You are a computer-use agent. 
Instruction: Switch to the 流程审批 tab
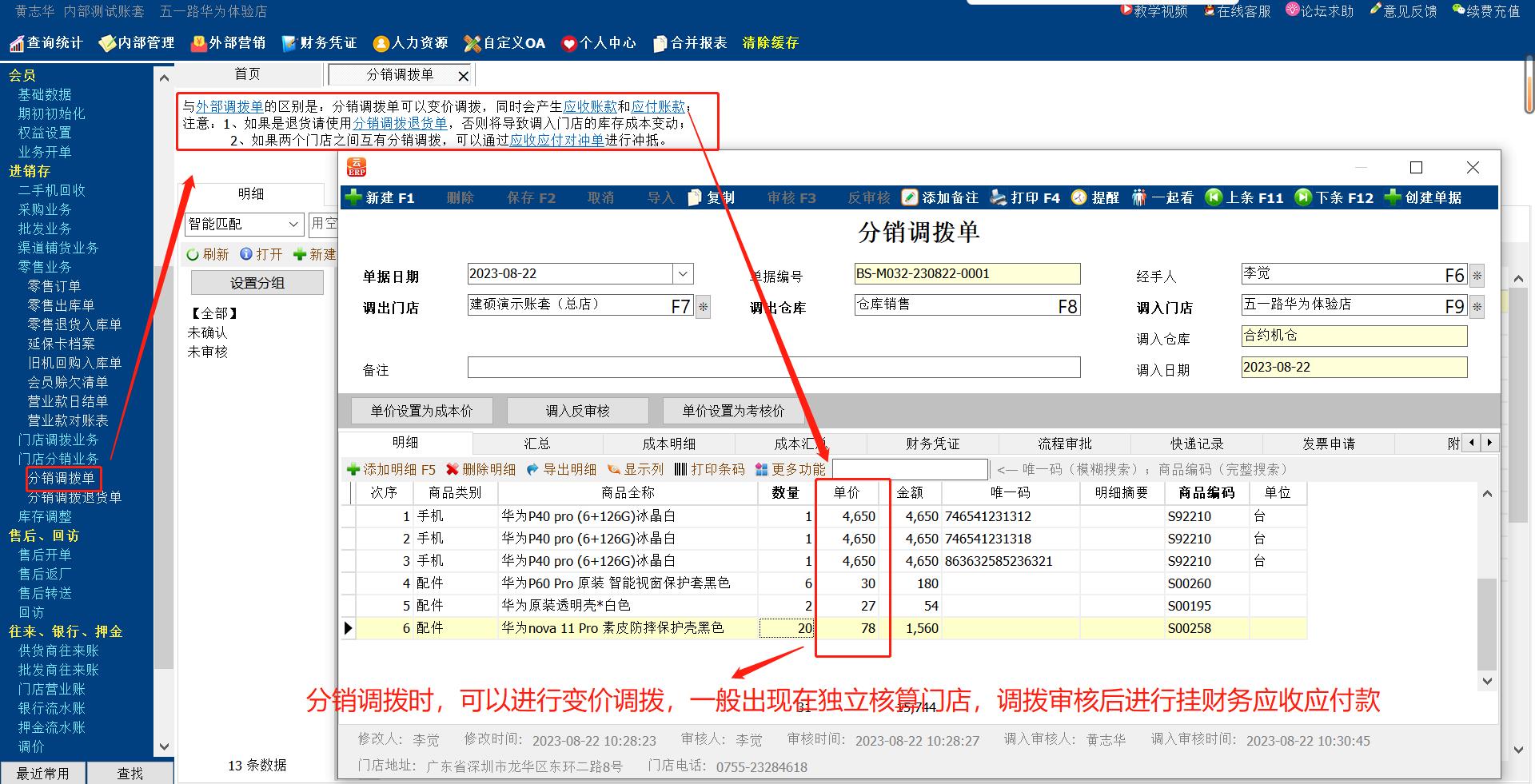point(1065,444)
